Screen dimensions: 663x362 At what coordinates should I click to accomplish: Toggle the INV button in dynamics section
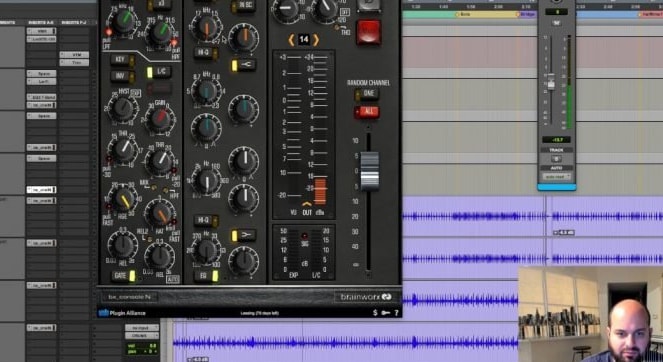point(123,77)
